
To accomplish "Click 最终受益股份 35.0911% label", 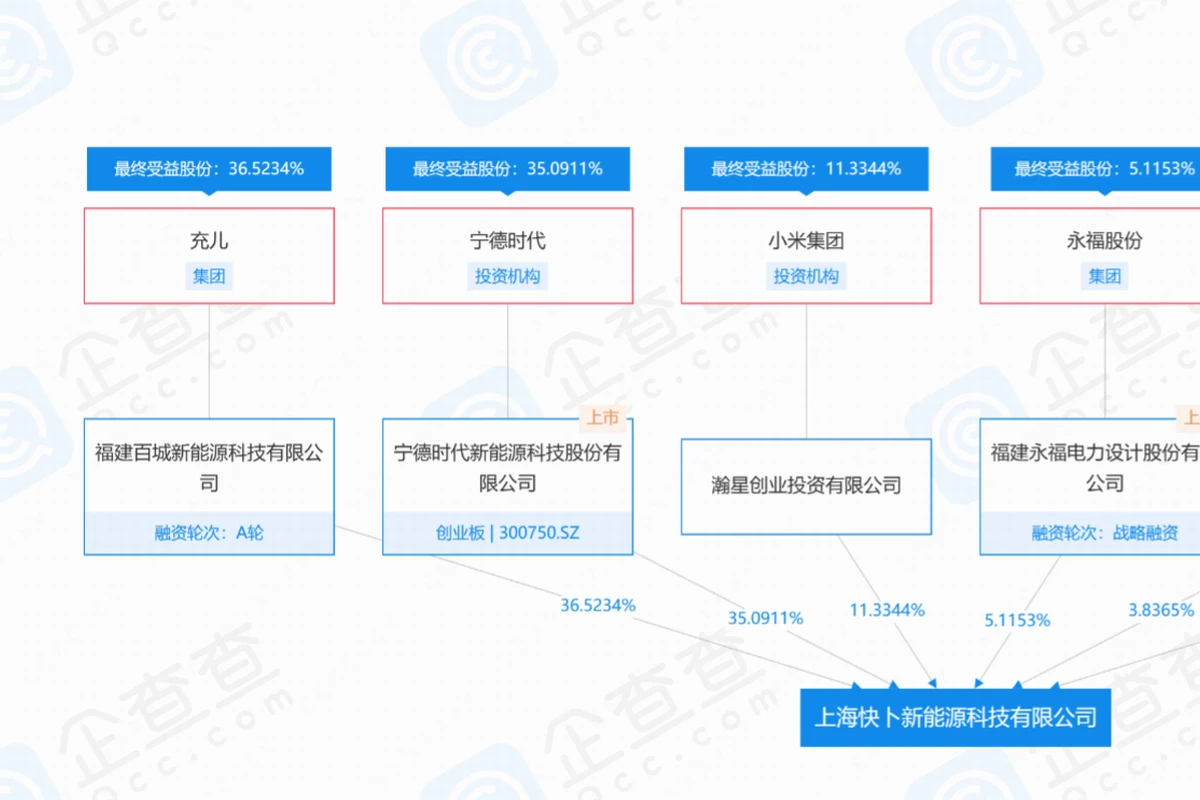I will point(508,169).
